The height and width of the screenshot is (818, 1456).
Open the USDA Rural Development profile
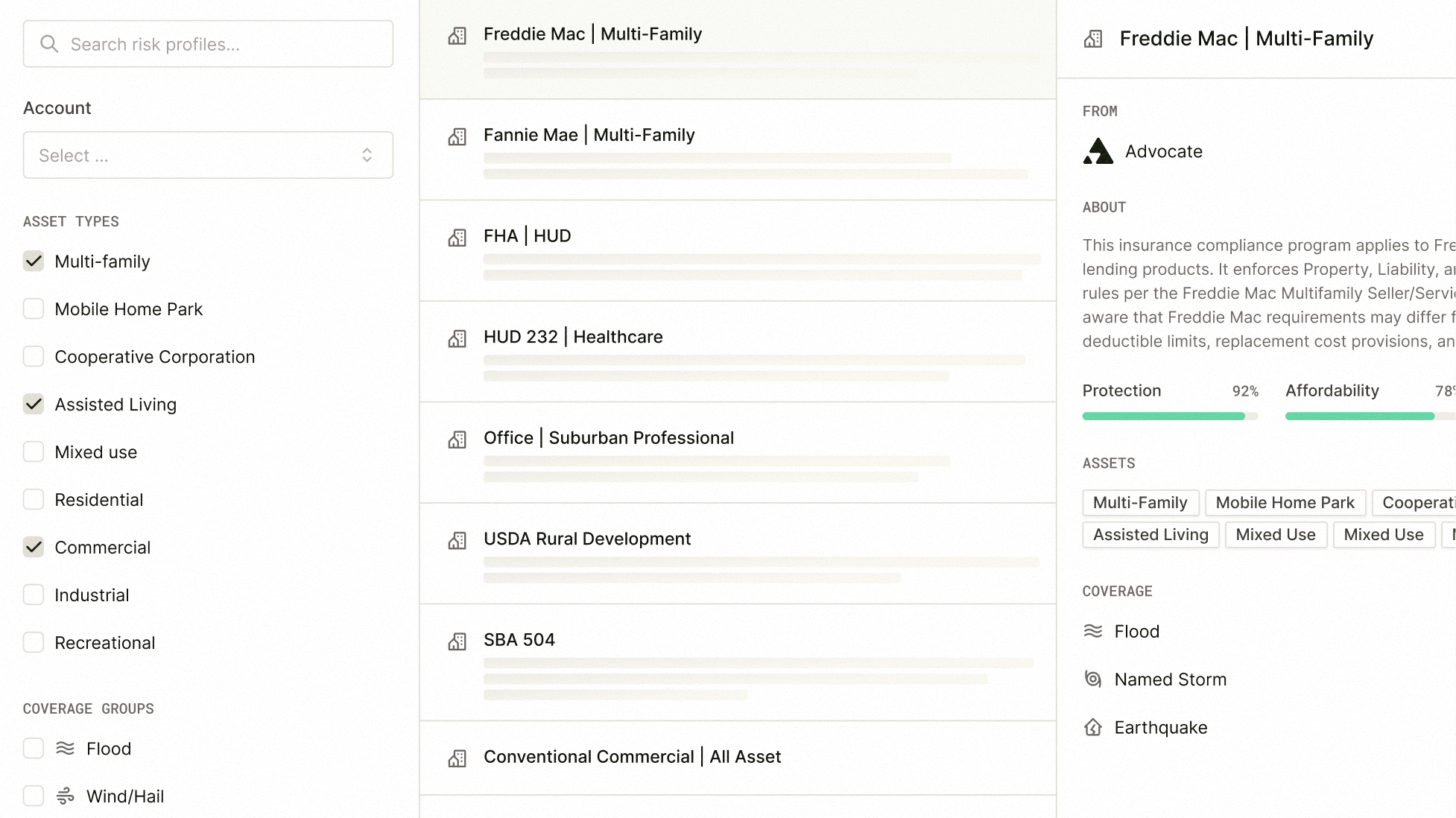click(738, 554)
